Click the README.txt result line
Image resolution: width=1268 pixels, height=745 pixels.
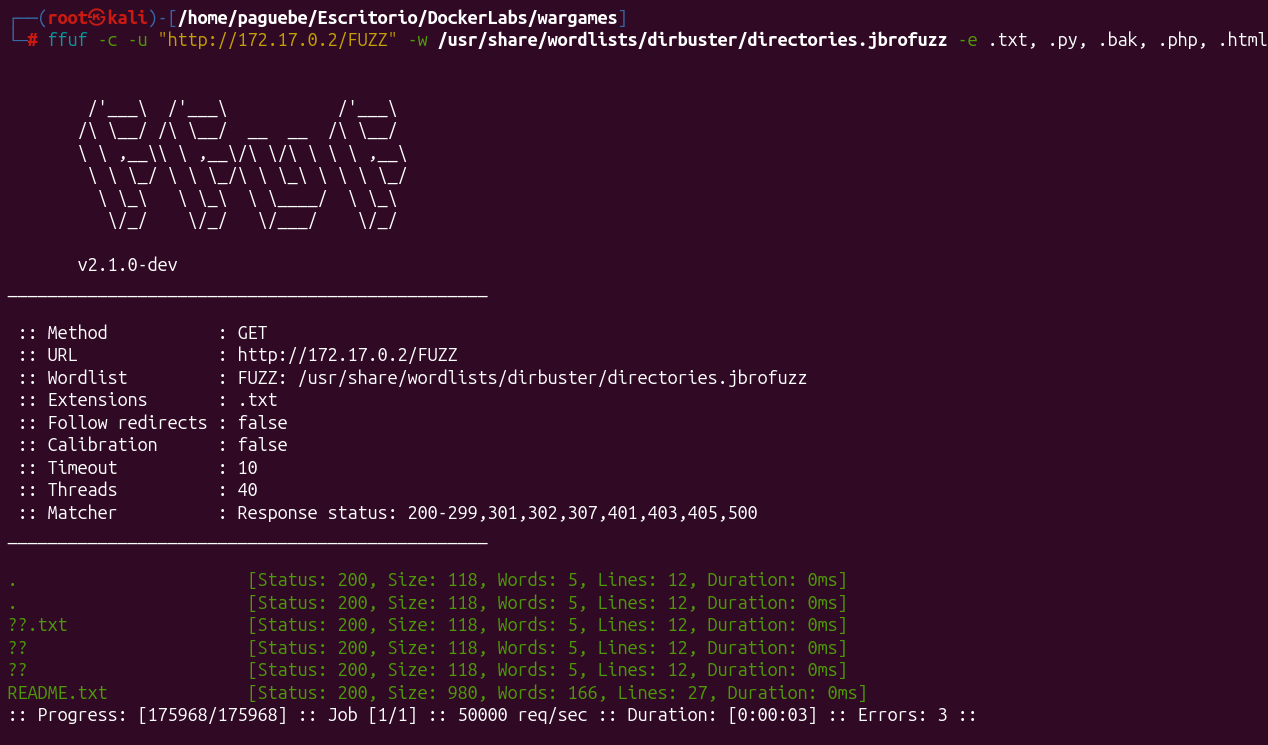pos(437,693)
